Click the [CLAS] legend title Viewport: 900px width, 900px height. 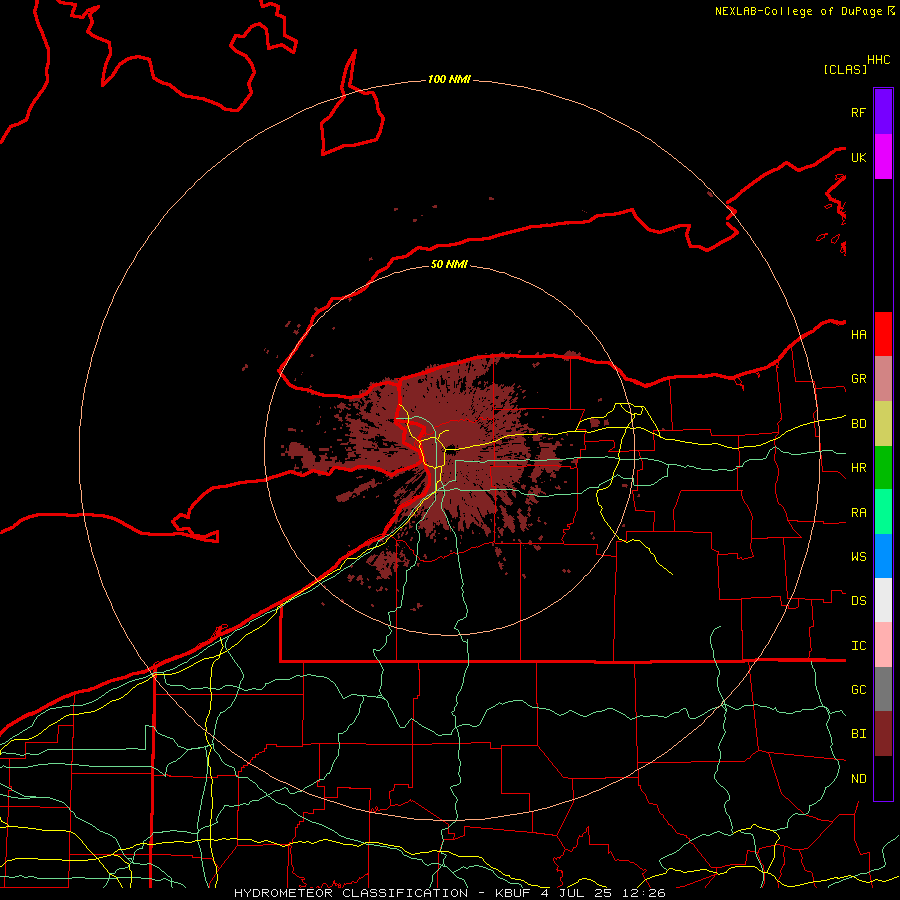pos(845,69)
